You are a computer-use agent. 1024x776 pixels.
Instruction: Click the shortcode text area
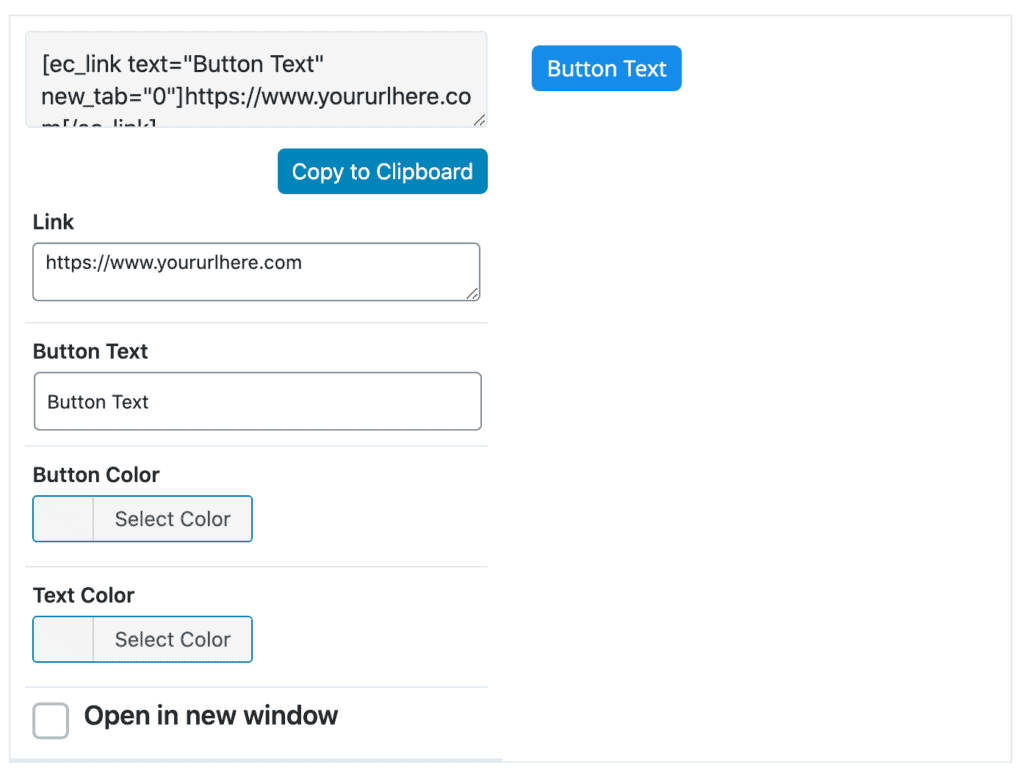[x=257, y=79]
